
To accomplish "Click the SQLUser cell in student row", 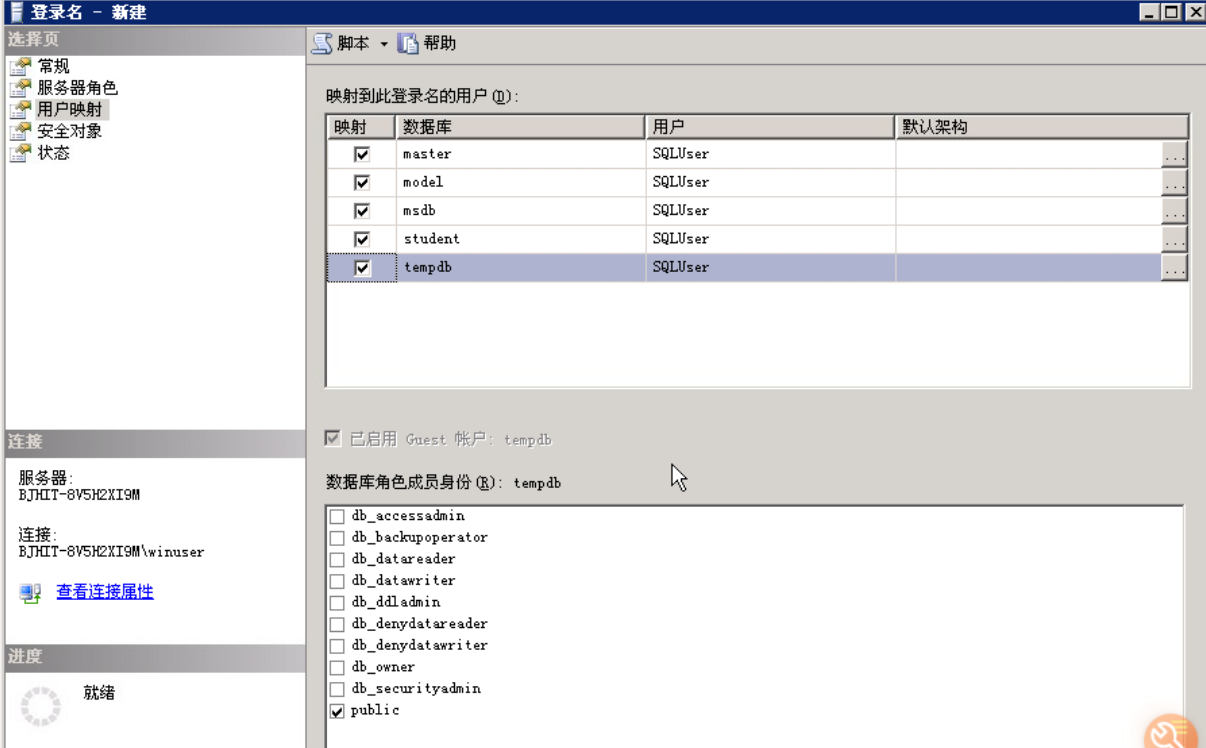I will 770,239.
